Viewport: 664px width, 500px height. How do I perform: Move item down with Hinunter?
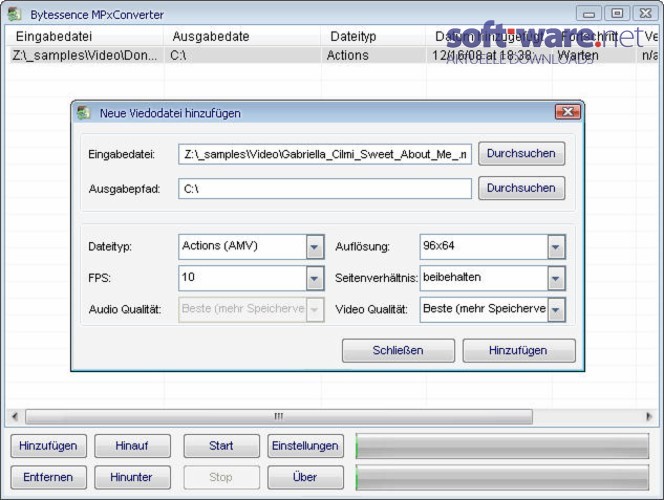(132, 477)
